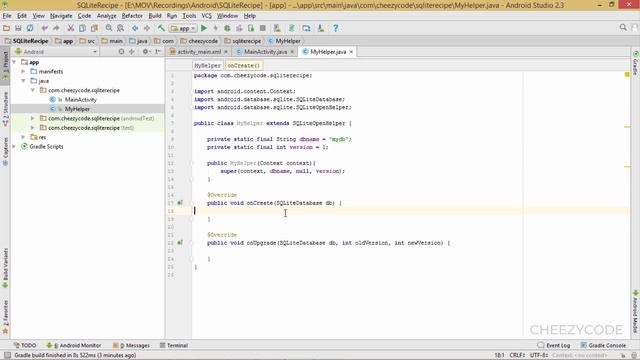Open the Android project view dropdown

click(56, 52)
